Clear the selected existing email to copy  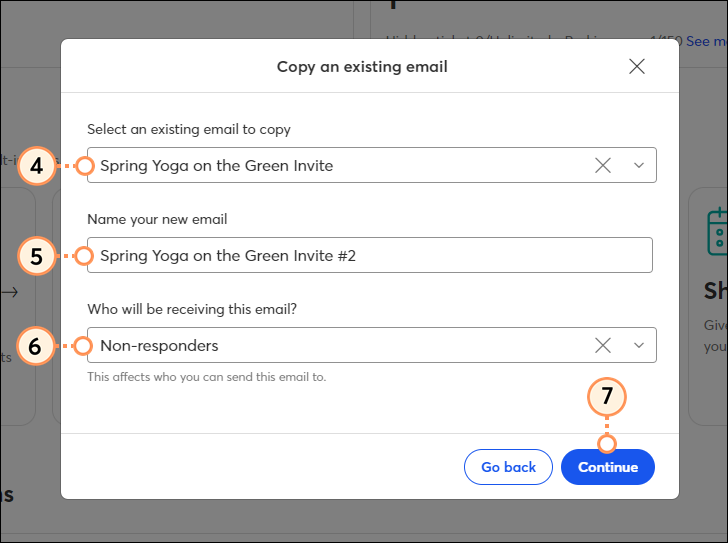coord(603,165)
